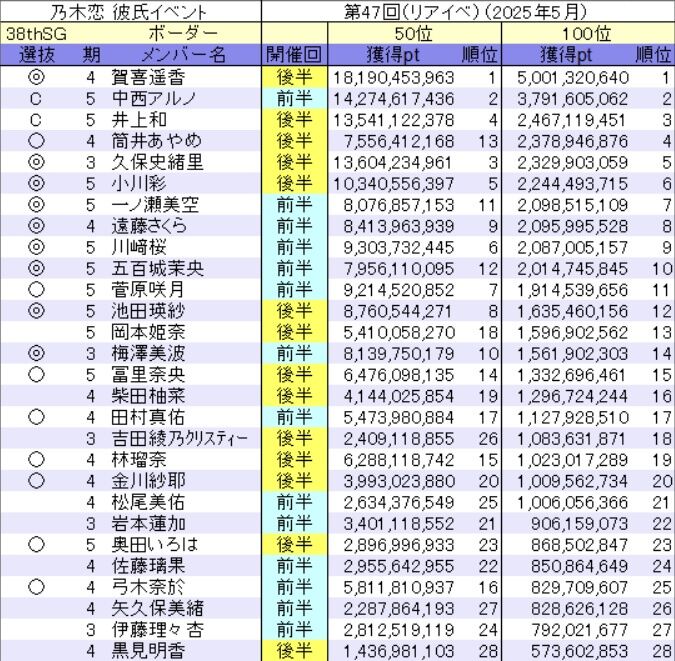Select member name 一ノ瀬美空

(155, 205)
